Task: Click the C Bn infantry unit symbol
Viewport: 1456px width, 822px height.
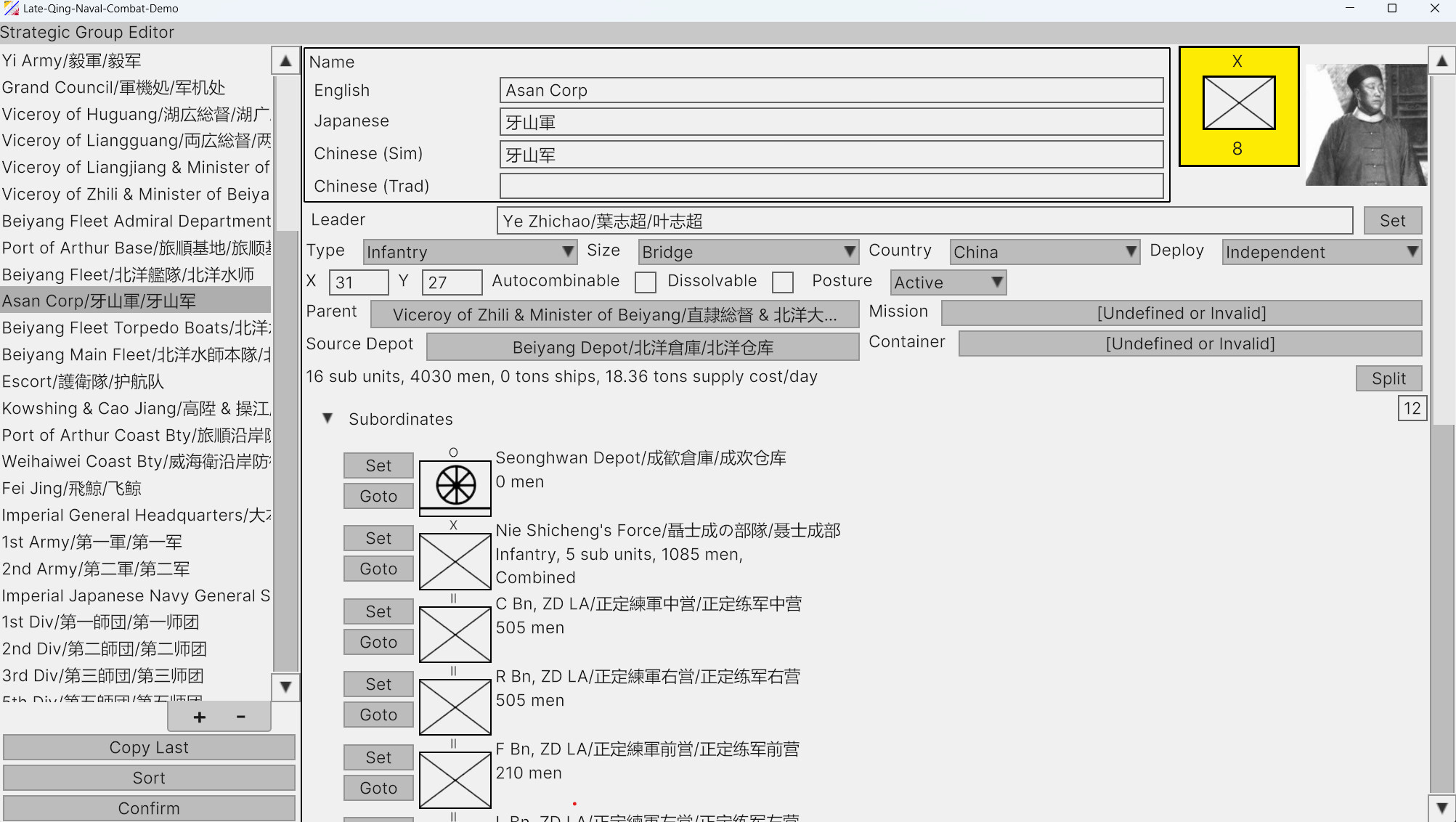Action: click(455, 633)
